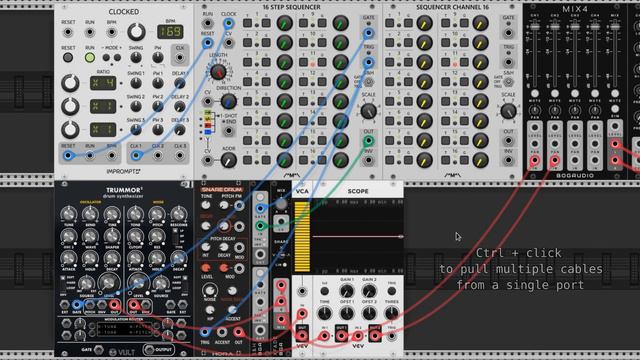640x360 pixels.
Task: Click the Snare Drum ACCENT input port
Action: pyautogui.click(x=222, y=332)
